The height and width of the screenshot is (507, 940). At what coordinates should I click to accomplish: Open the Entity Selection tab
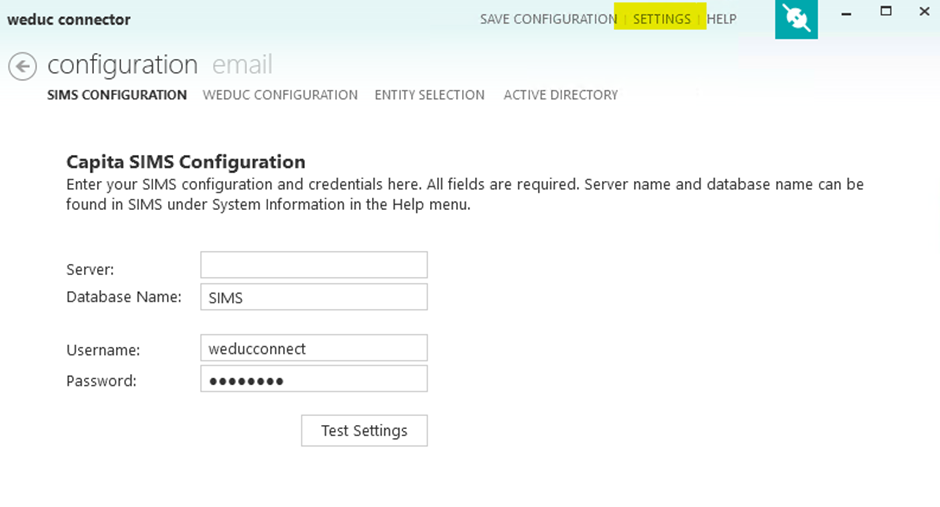(429, 95)
